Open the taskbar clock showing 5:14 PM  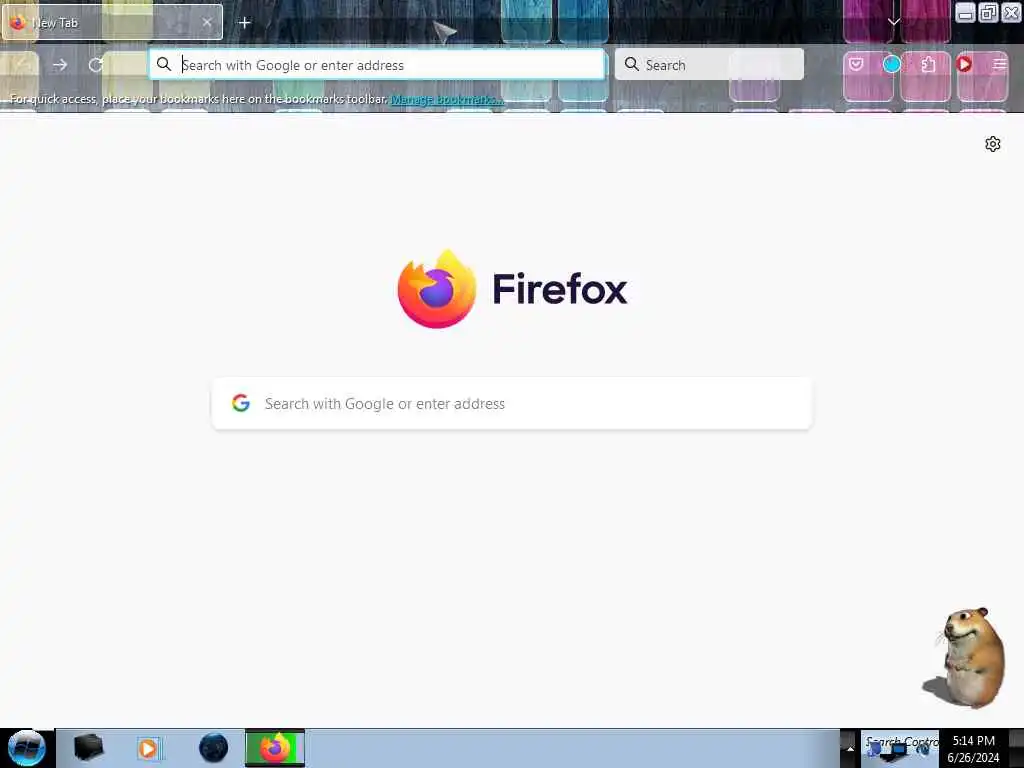click(x=973, y=741)
